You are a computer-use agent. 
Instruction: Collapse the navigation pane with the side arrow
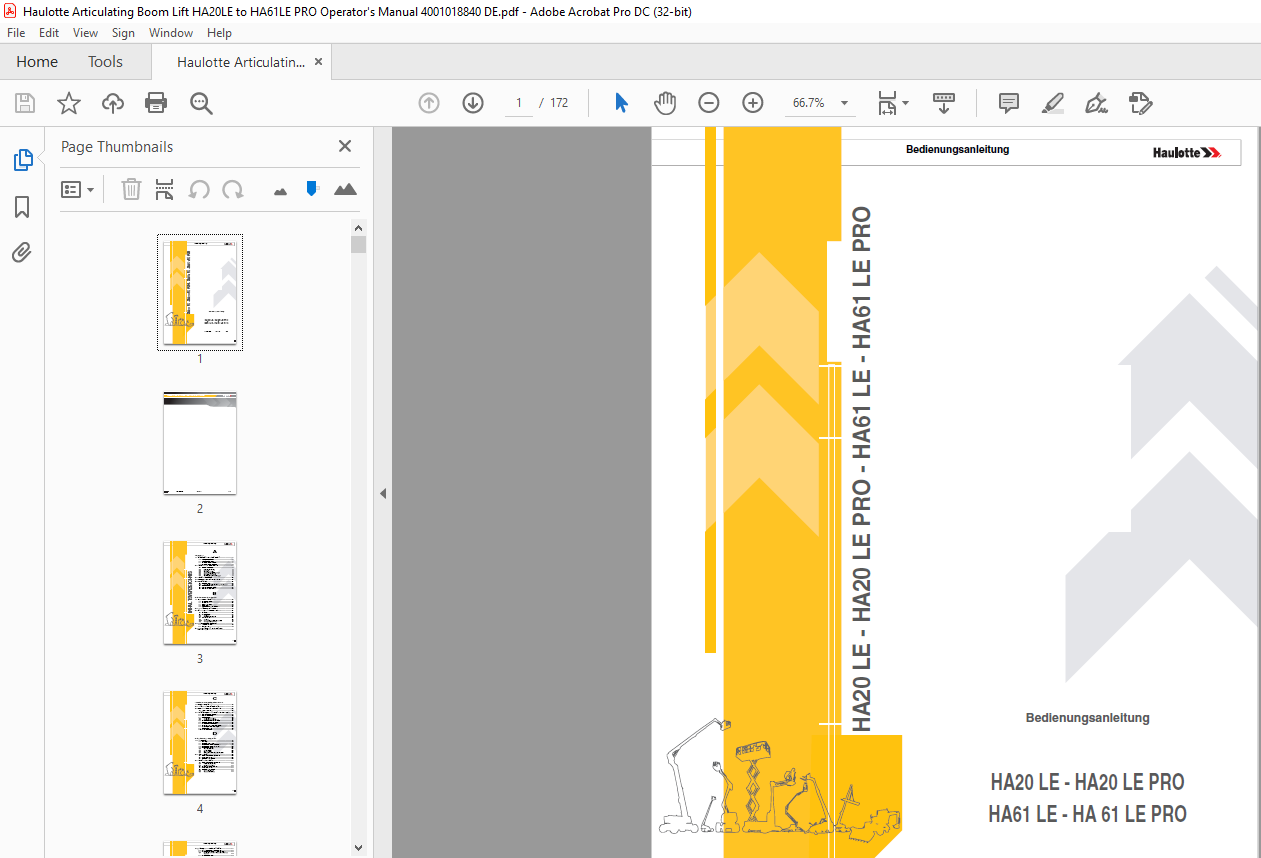click(x=382, y=493)
